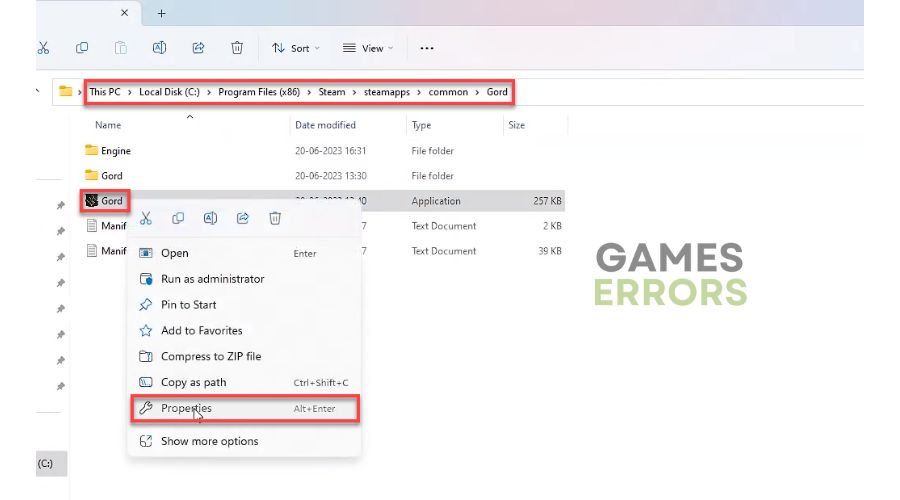Click the Engine folder icon

(91, 150)
